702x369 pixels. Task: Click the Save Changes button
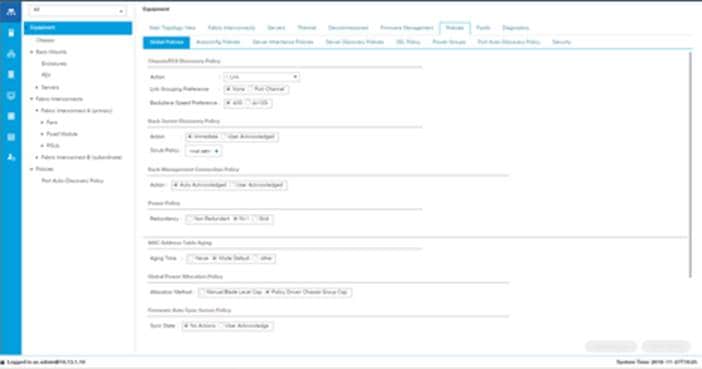click(611, 346)
